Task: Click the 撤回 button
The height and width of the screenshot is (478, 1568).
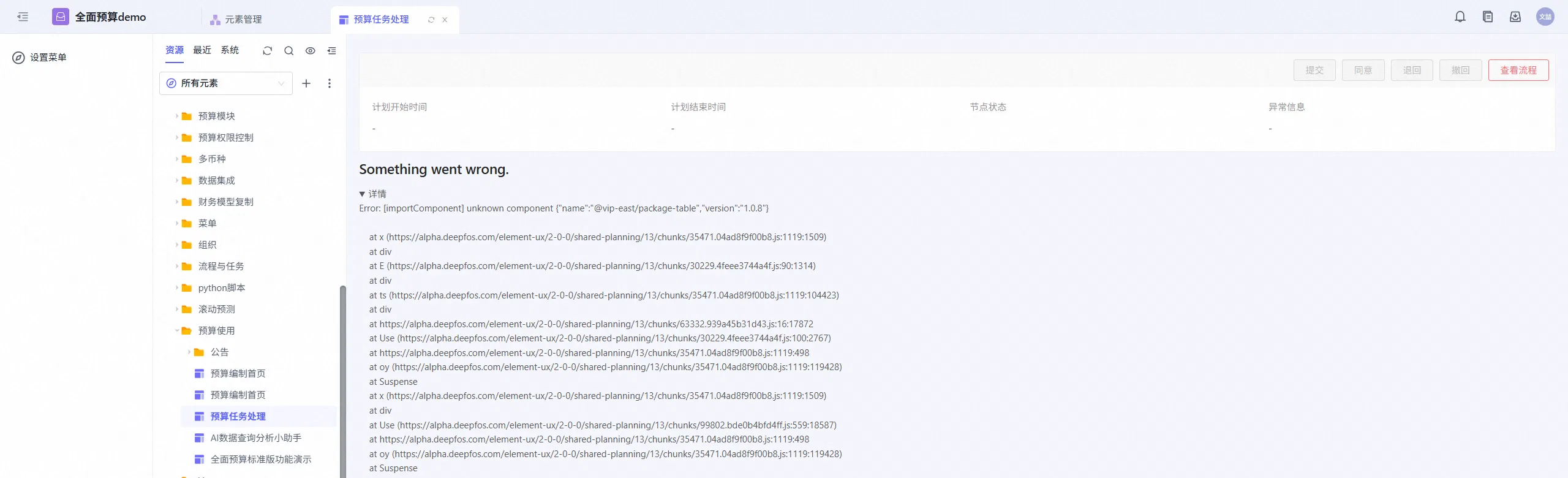Action: tap(1461, 70)
